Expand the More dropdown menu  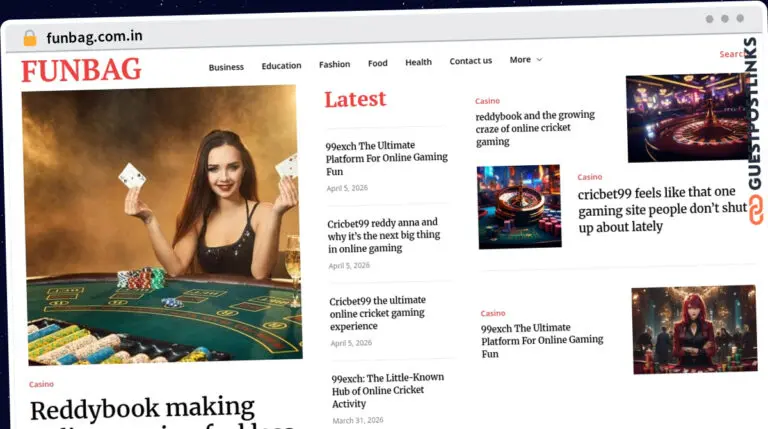point(526,60)
